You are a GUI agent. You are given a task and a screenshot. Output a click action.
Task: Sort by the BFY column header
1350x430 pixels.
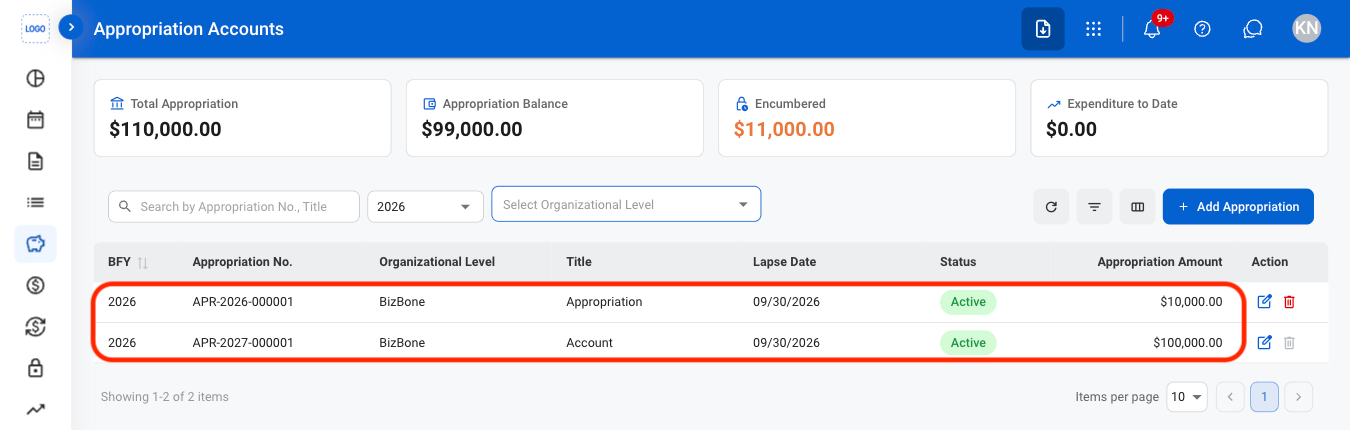coord(128,262)
